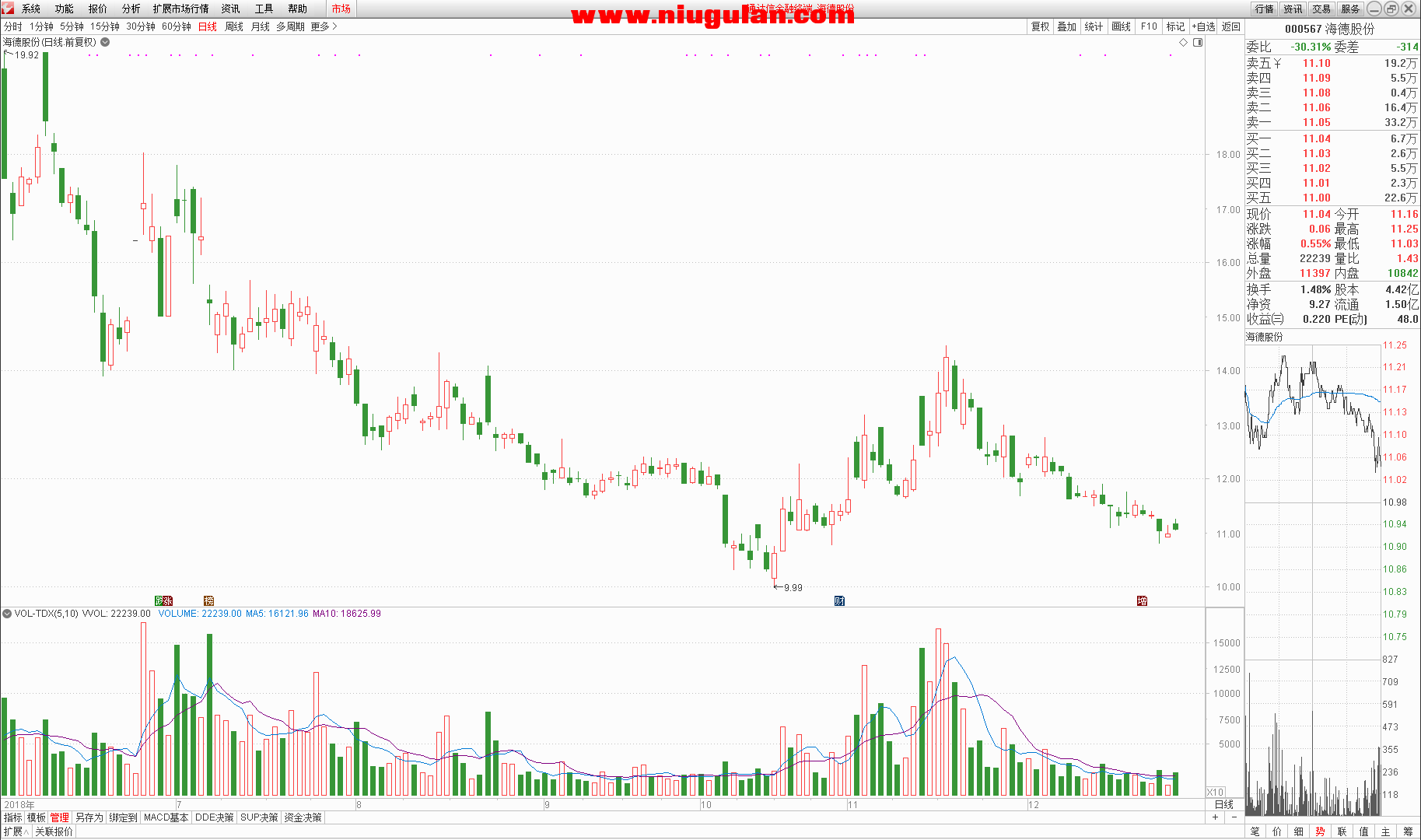Select the 15分钟 period
Image resolution: width=1421 pixels, height=840 pixels.
[x=105, y=26]
